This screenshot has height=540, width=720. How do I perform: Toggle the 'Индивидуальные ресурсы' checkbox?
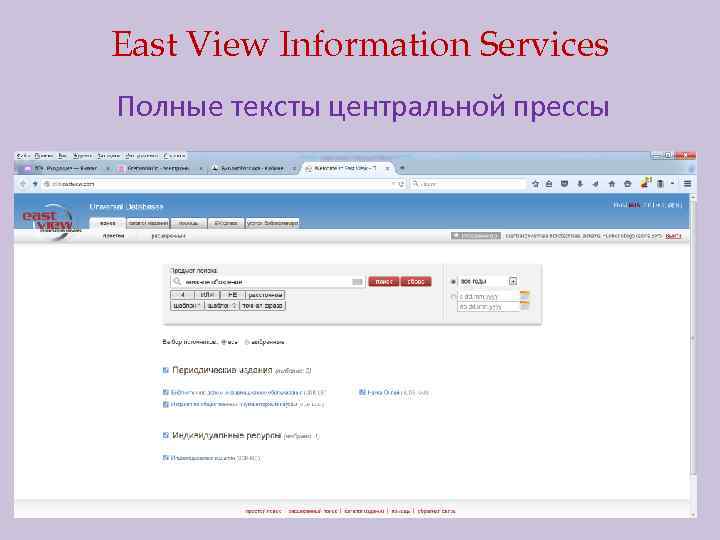166,435
